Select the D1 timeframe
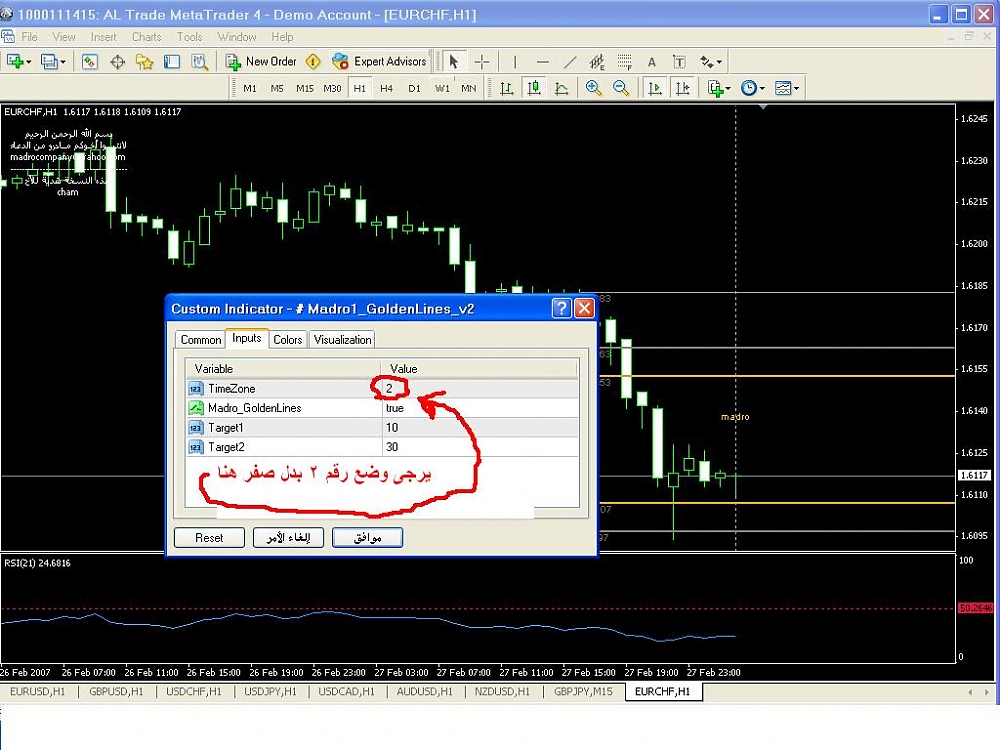Viewport: 1000px width, 750px height. point(415,89)
